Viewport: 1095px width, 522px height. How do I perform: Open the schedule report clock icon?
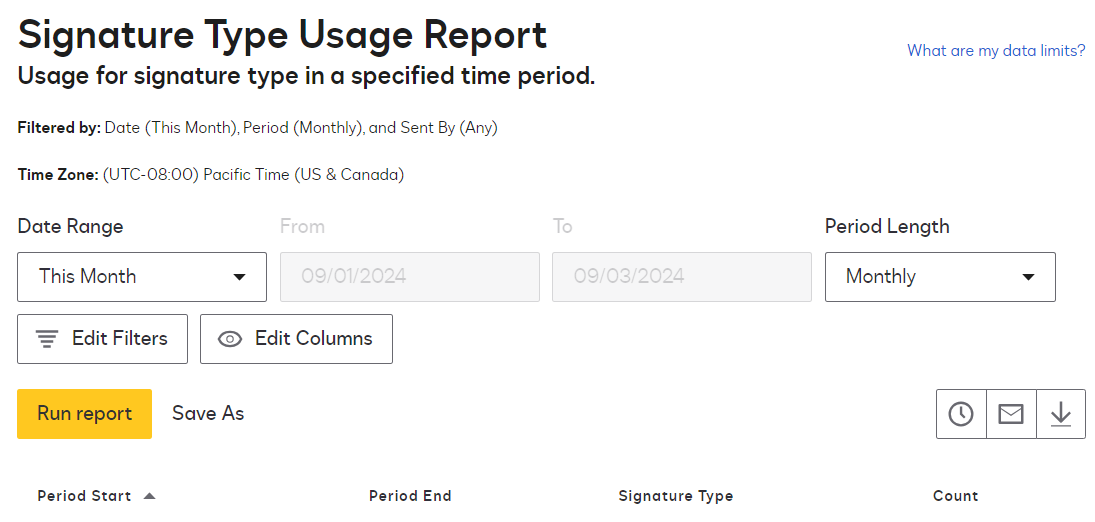click(961, 414)
